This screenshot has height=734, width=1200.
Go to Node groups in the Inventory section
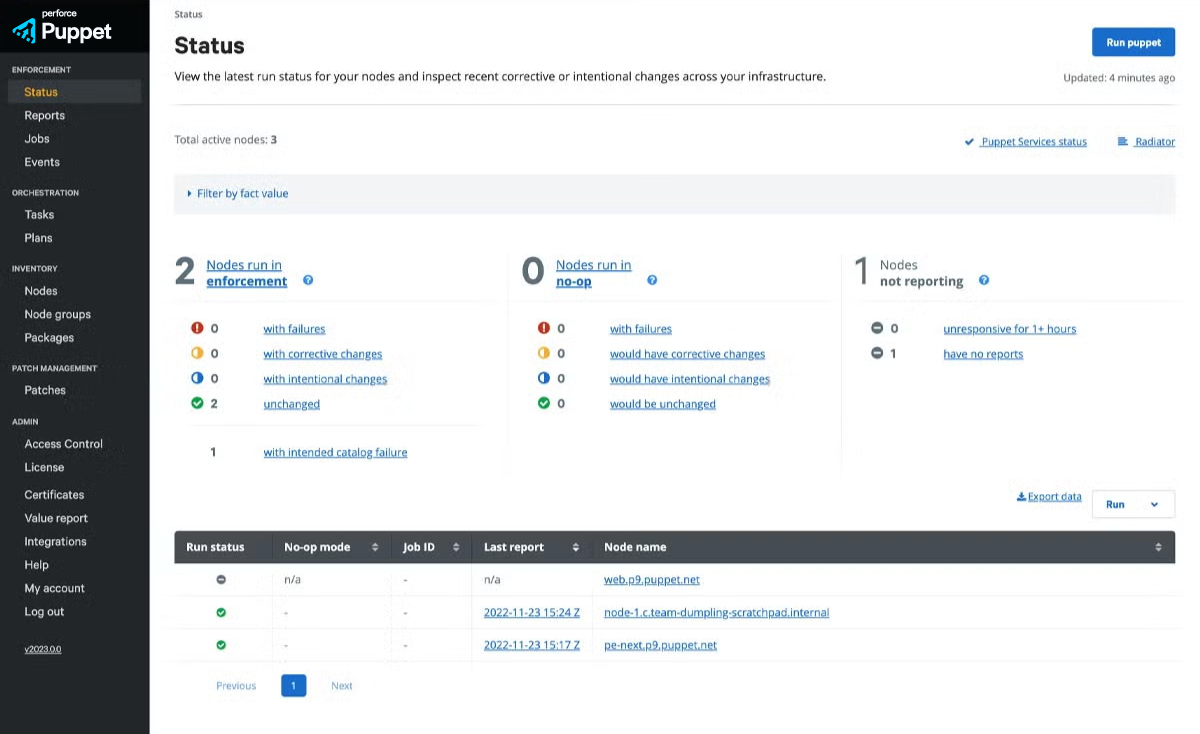coord(58,315)
